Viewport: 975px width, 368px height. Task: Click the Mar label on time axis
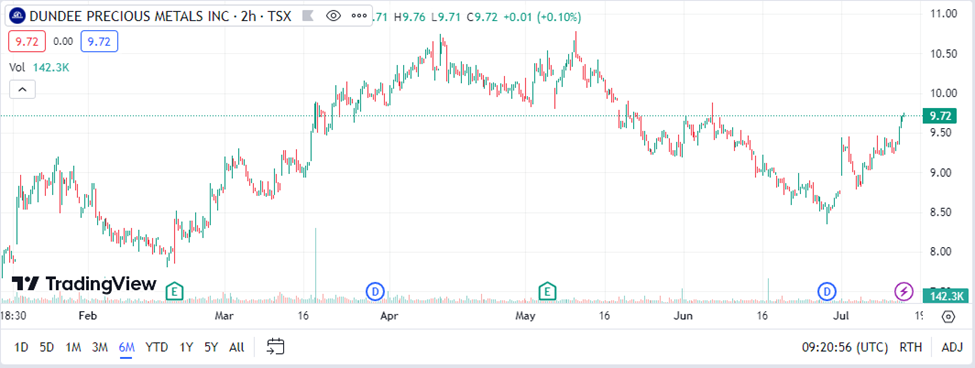[224, 316]
